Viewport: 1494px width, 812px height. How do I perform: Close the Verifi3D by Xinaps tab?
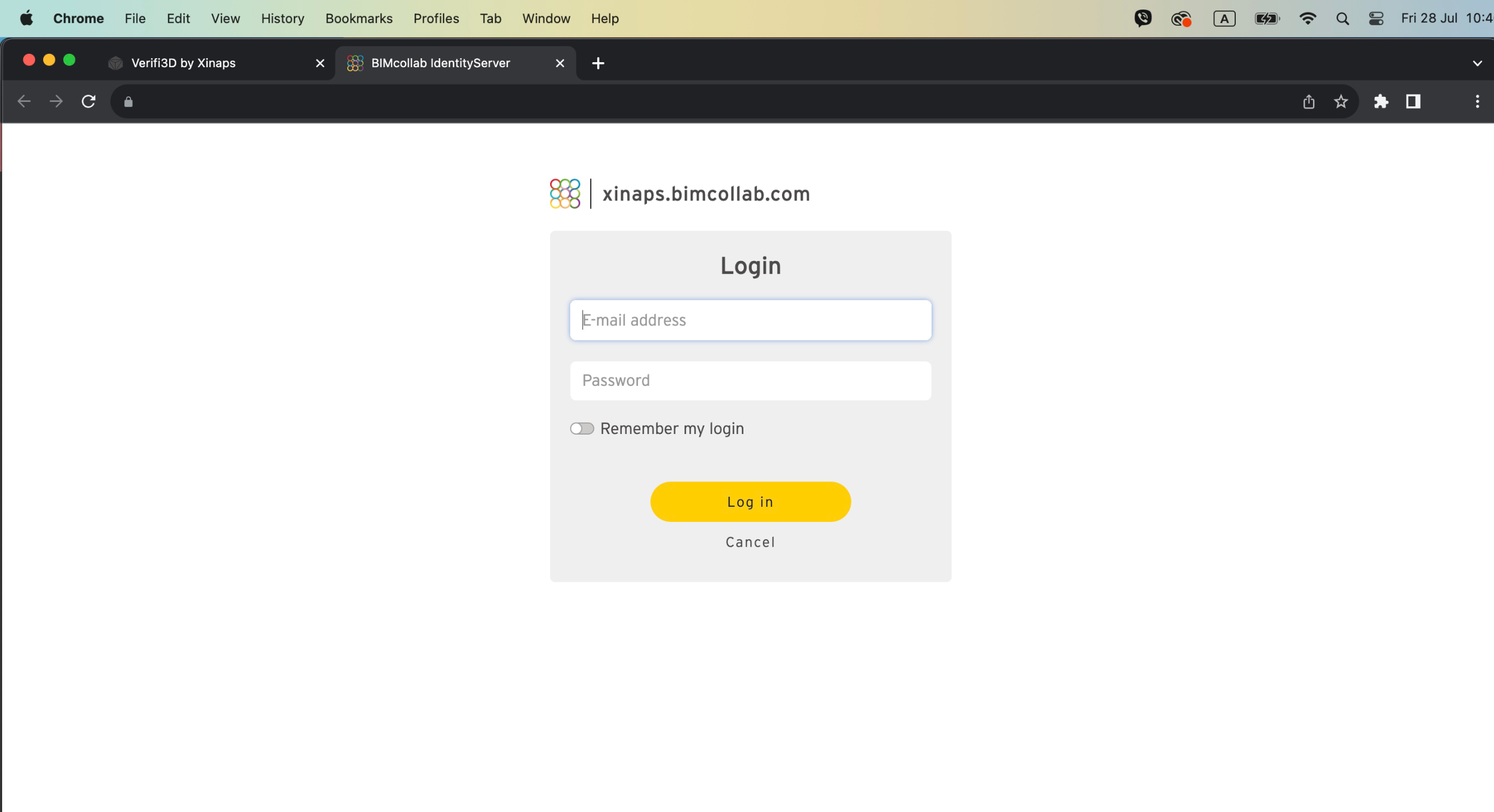(x=320, y=63)
